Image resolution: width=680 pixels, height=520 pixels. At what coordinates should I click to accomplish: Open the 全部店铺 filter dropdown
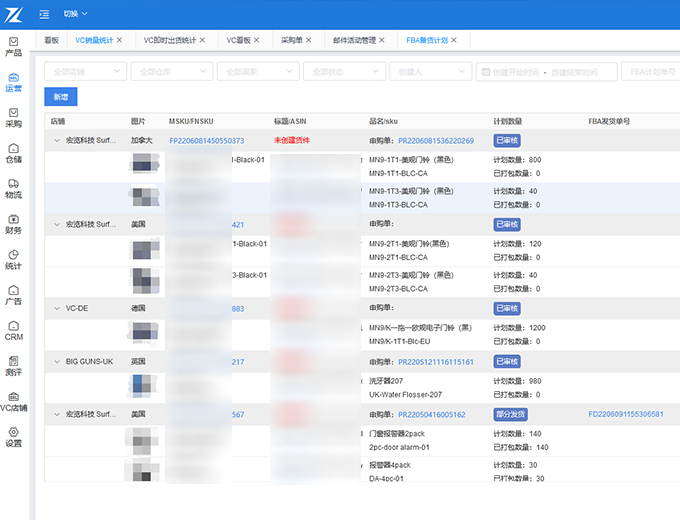[x=85, y=72]
